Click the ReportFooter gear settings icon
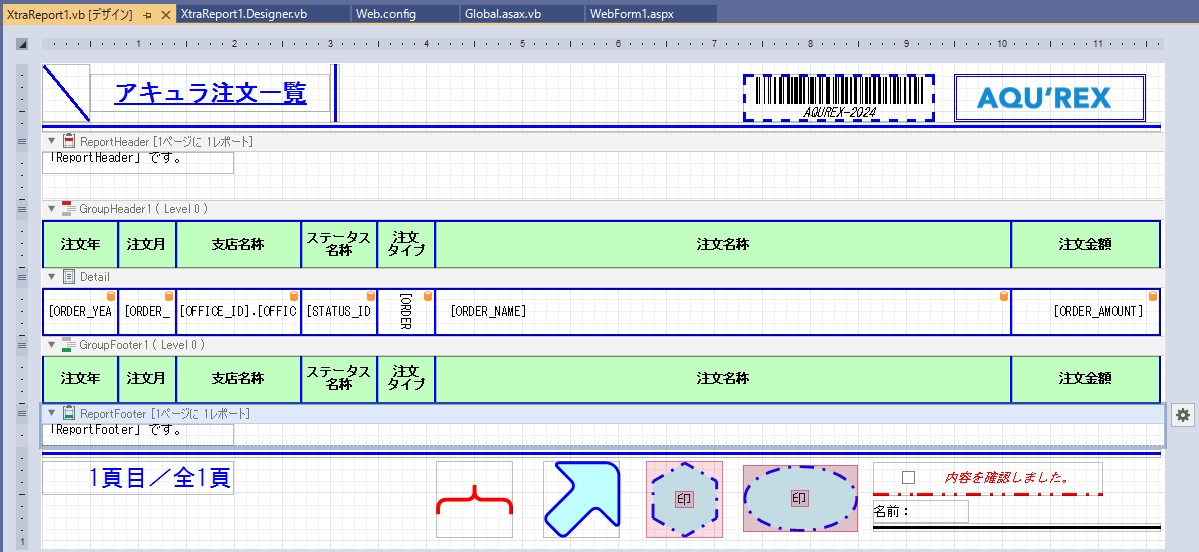The height and width of the screenshot is (552, 1199). point(1182,414)
